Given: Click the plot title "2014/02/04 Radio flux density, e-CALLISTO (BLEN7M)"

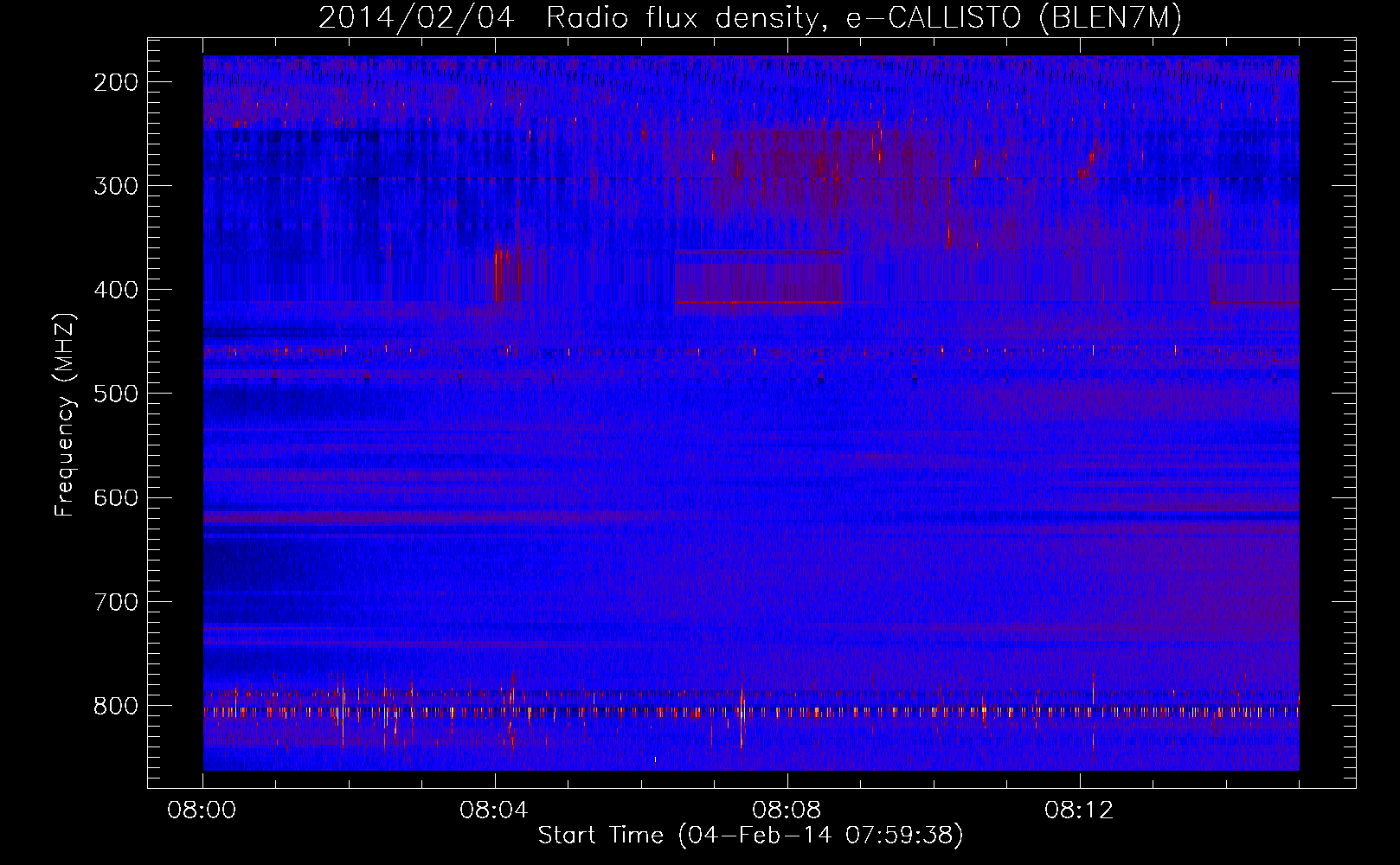Looking at the screenshot, I should click(x=750, y=18).
